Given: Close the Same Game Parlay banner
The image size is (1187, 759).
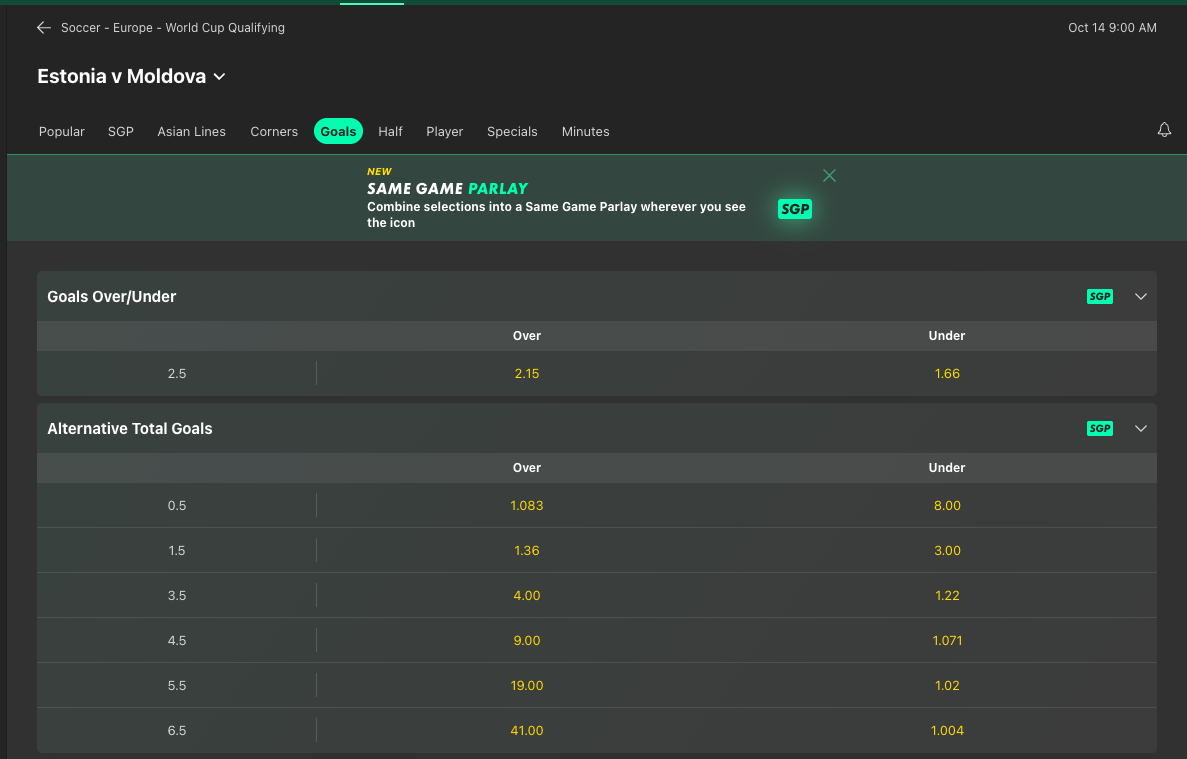Looking at the screenshot, I should (829, 176).
